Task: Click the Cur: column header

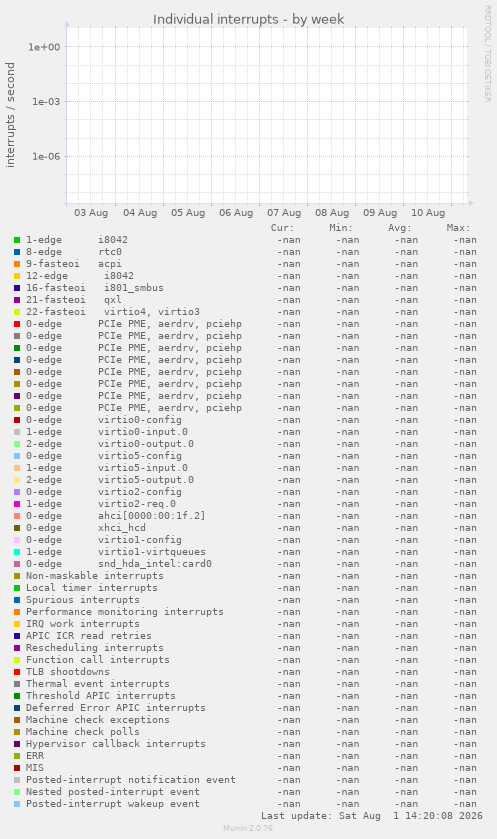Action: click(x=282, y=228)
